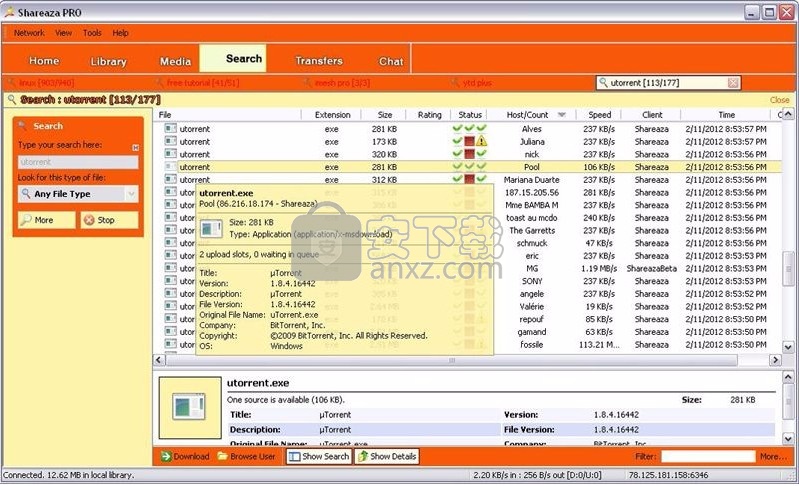799x486 pixels.
Task: Open the Tools menu
Action: (x=92, y=33)
